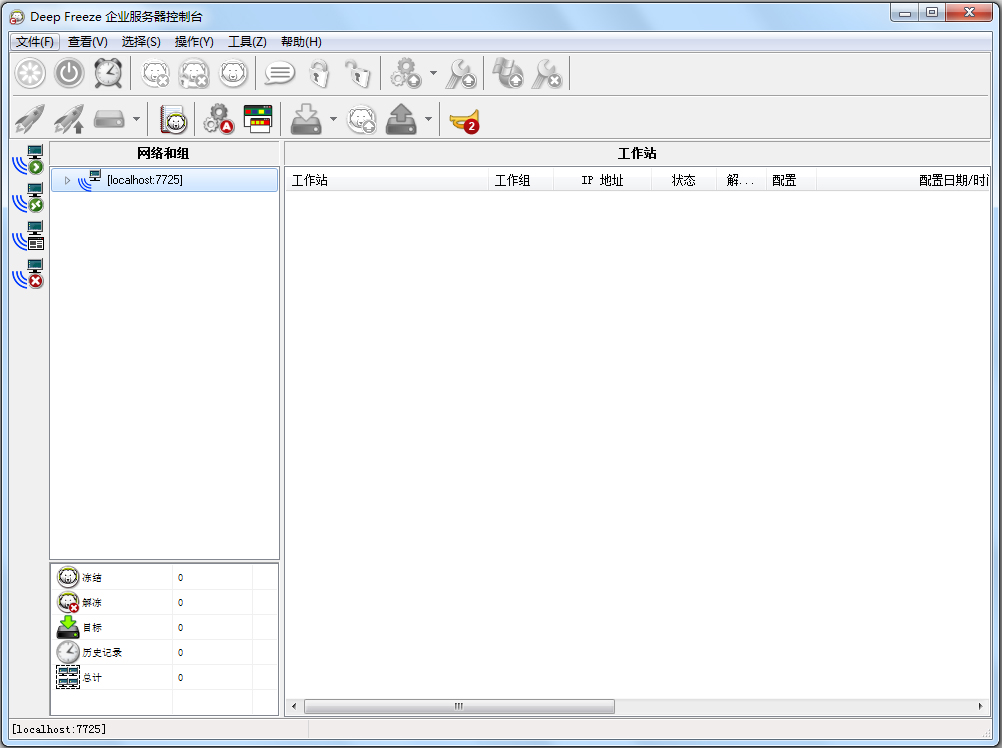Sort by the 工作组 column header
Image resolution: width=1002 pixels, height=748 pixels.
click(x=521, y=181)
